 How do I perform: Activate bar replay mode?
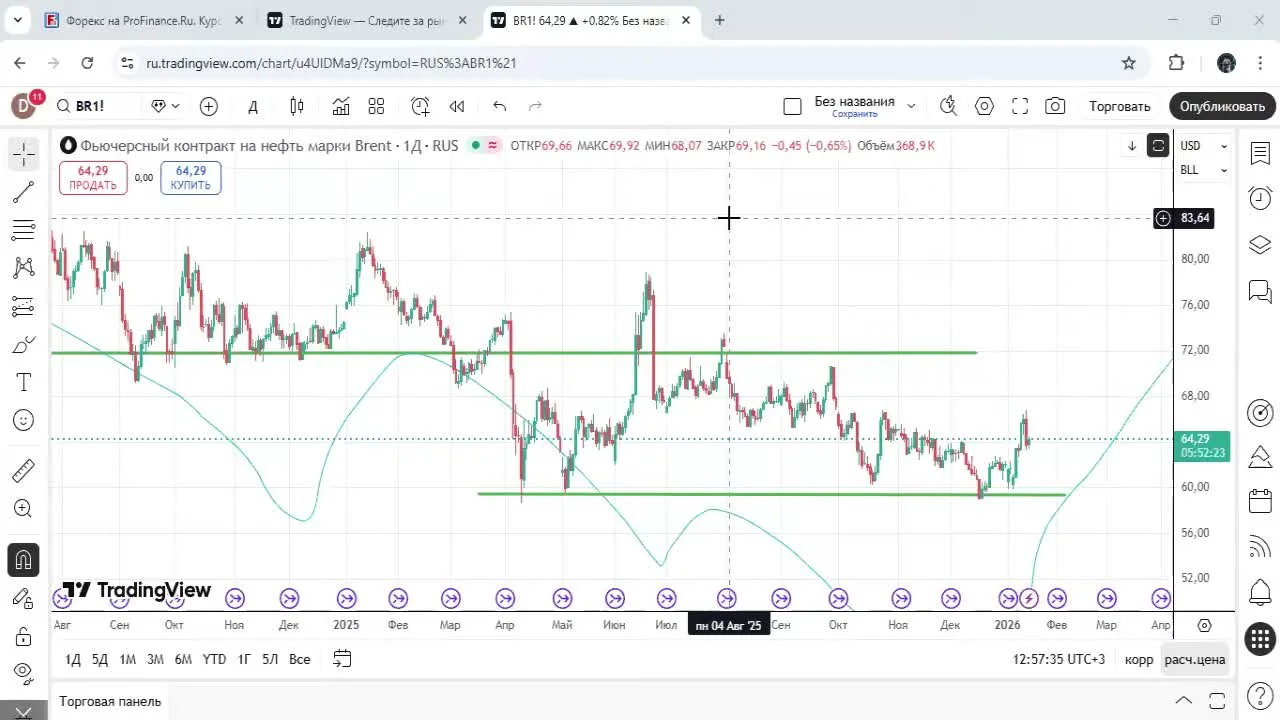click(x=456, y=106)
